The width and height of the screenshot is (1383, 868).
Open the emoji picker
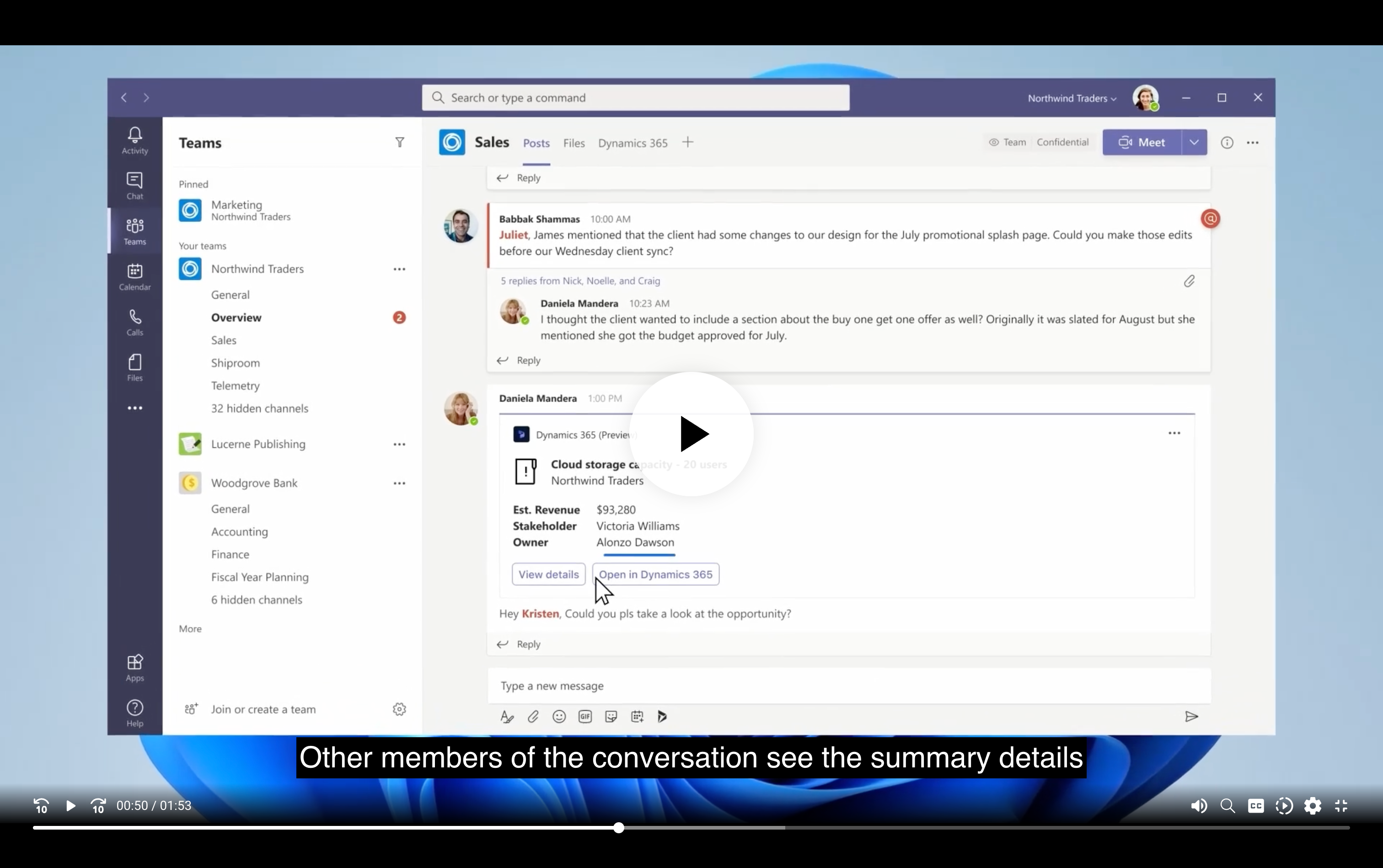click(x=559, y=717)
